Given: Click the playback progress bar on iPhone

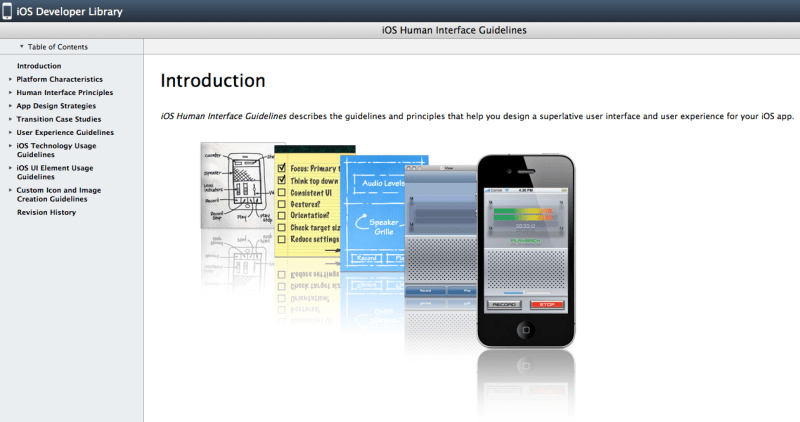Looking at the screenshot, I should tap(526, 293).
